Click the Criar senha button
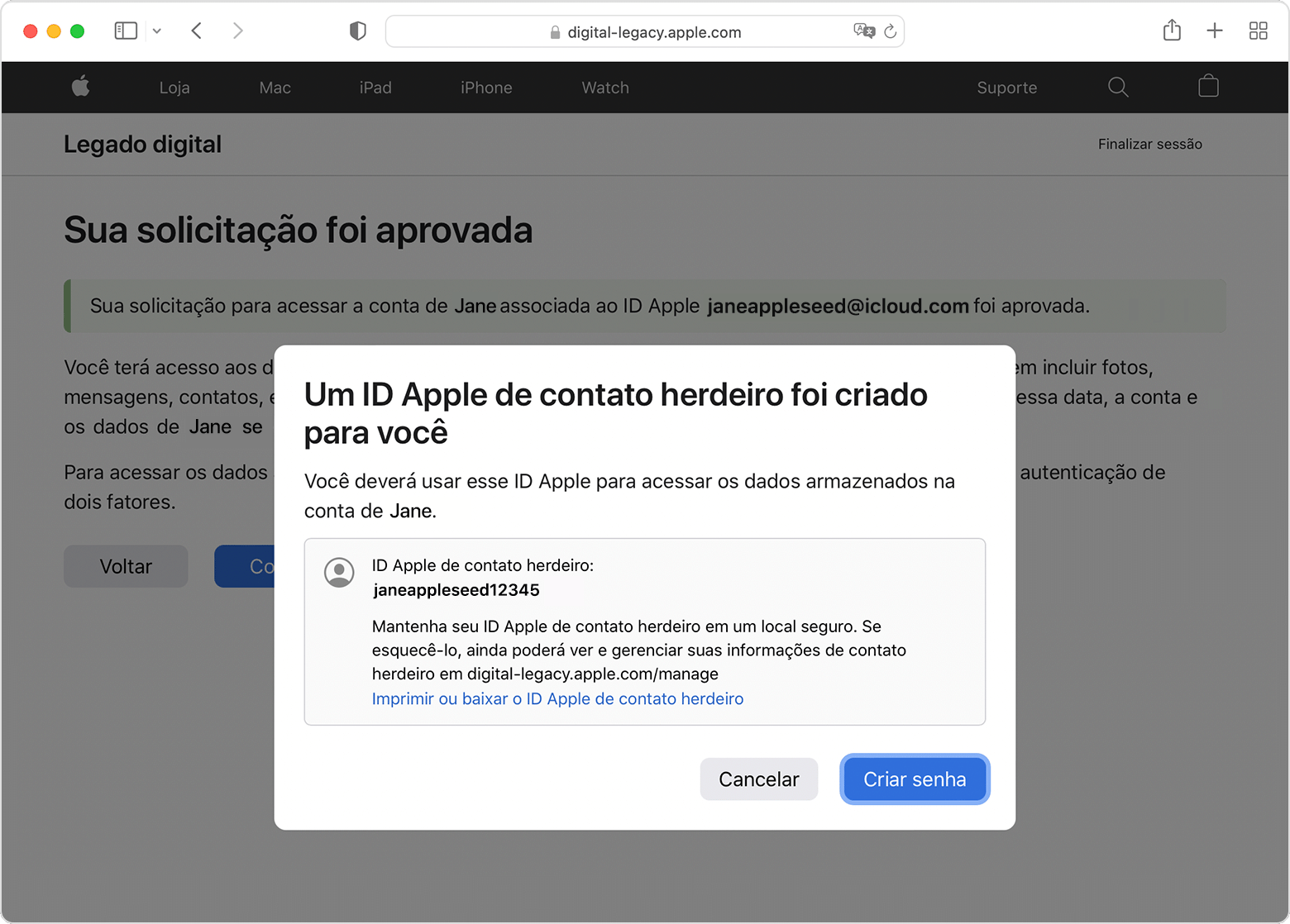 [x=915, y=779]
